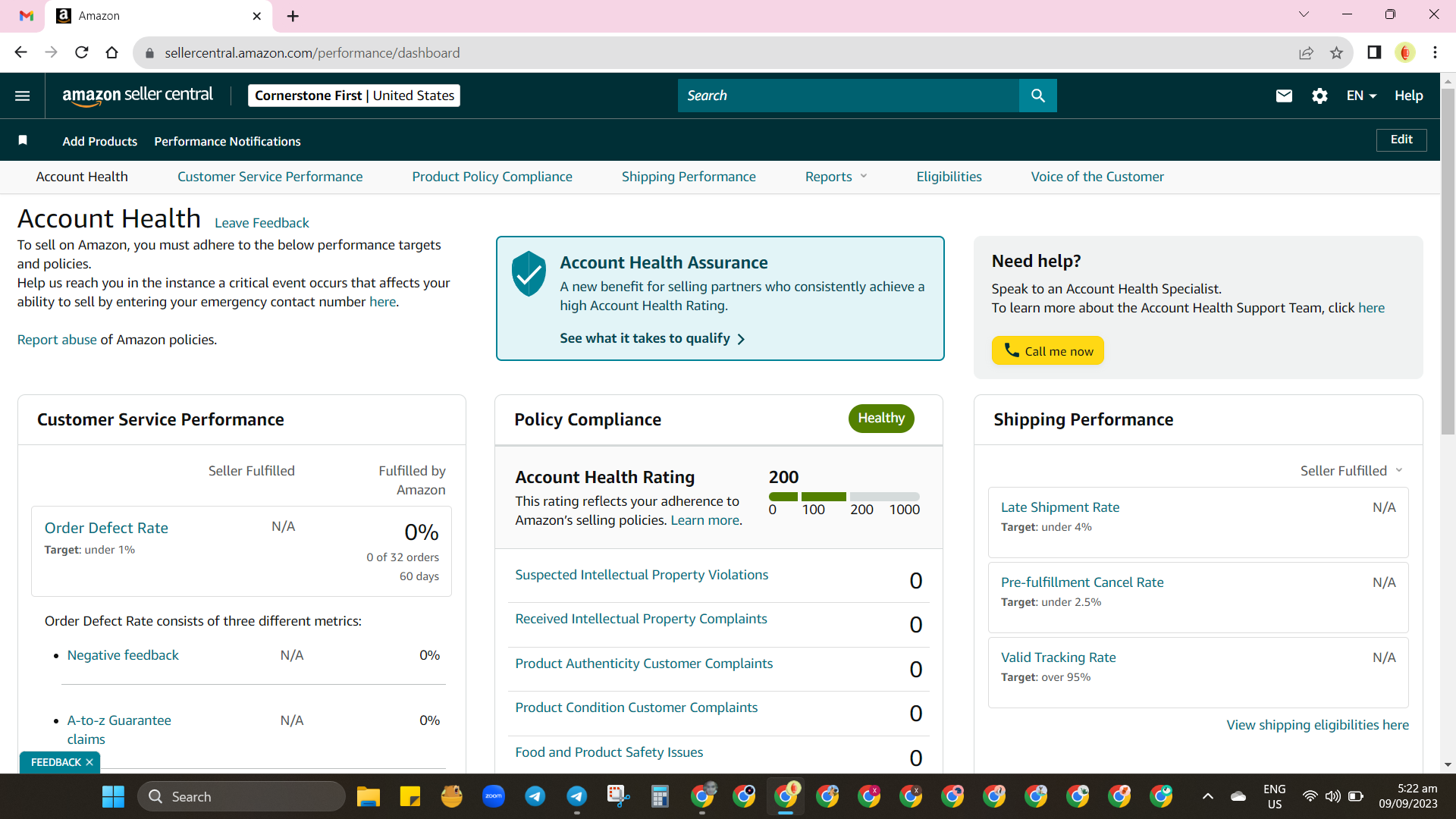Viewport: 1456px width, 819px height.
Task: Open Zoom from the taskbar
Action: pos(494,796)
